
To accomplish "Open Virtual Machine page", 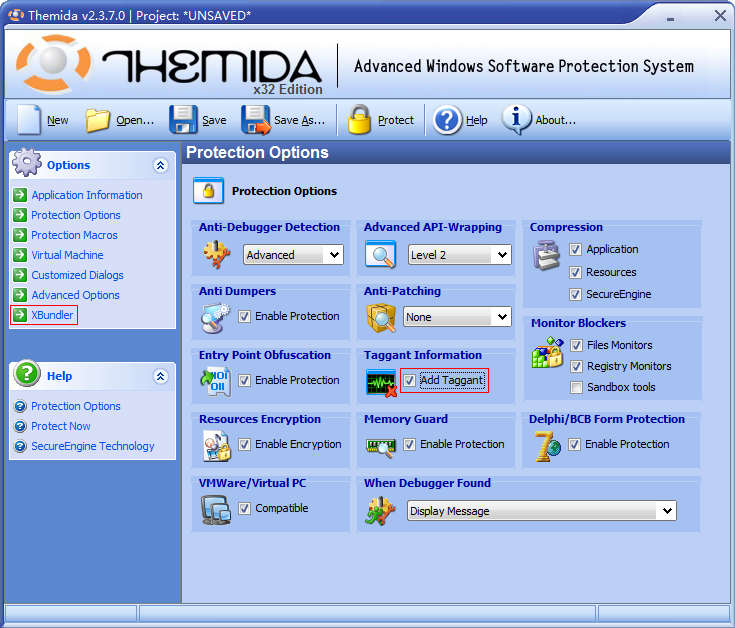I will (68, 255).
